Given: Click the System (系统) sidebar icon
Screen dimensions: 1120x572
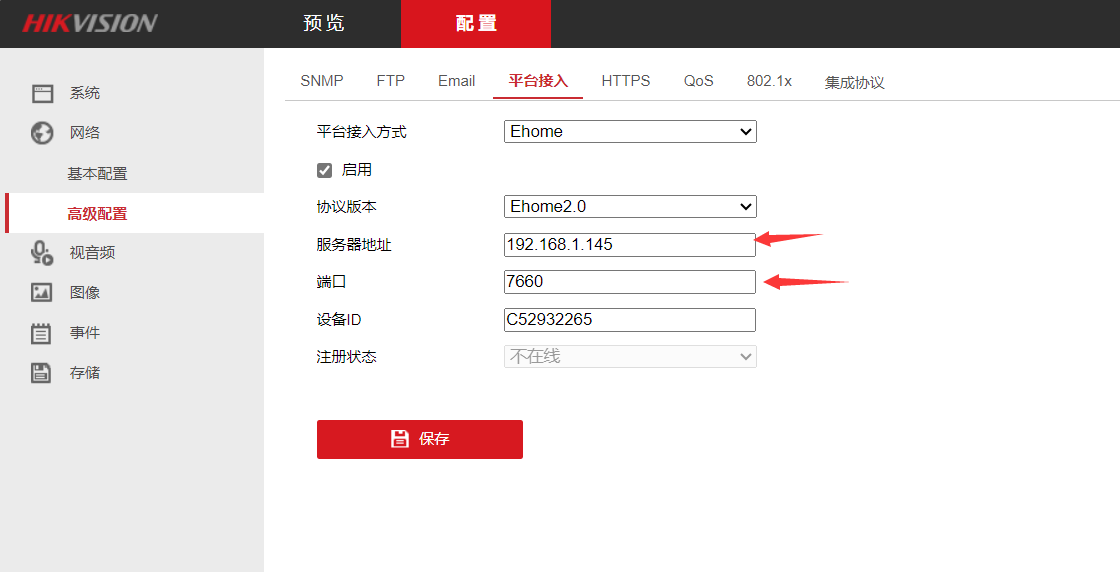Looking at the screenshot, I should 42,93.
